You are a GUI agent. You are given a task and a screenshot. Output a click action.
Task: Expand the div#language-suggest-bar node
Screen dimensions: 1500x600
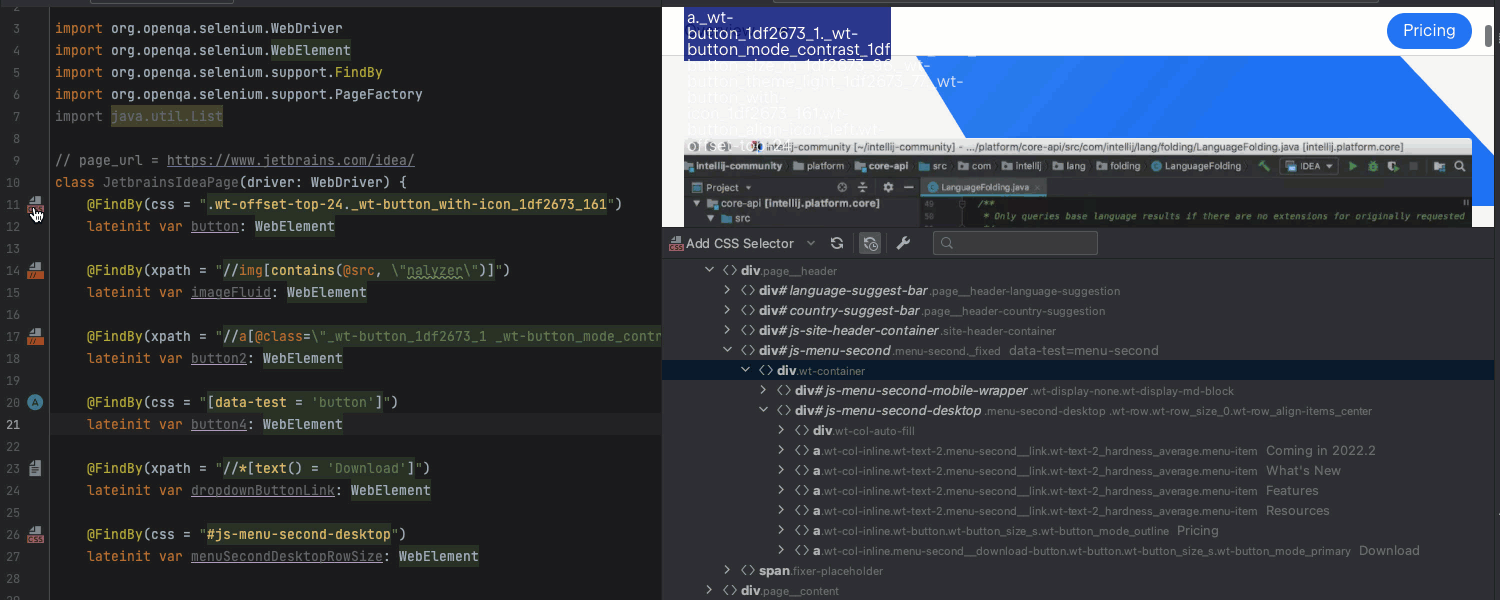728,291
